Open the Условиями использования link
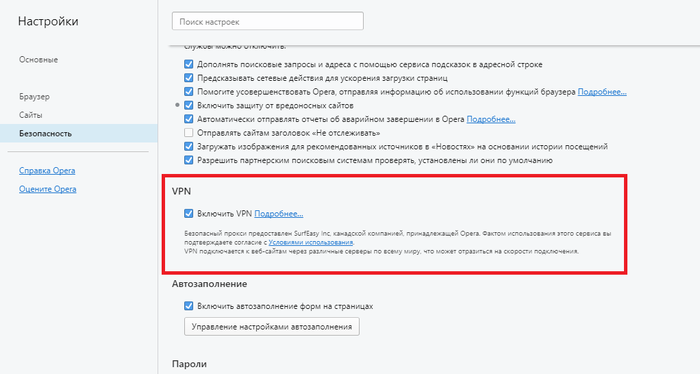 [311, 242]
